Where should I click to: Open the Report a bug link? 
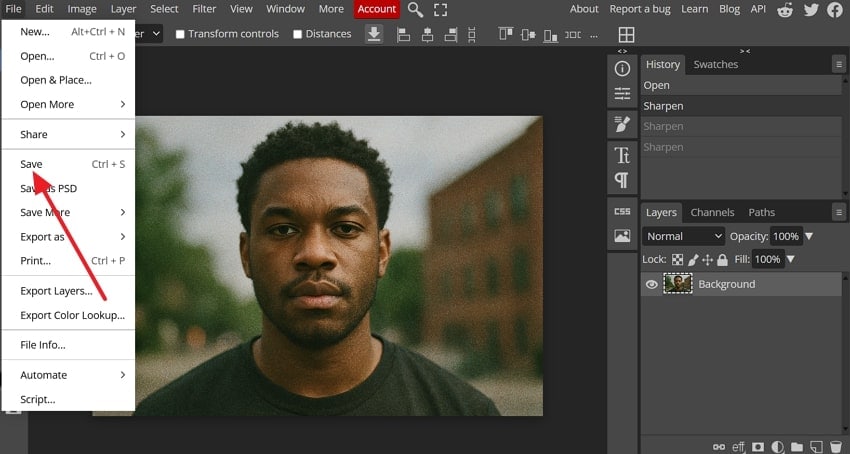pos(640,9)
